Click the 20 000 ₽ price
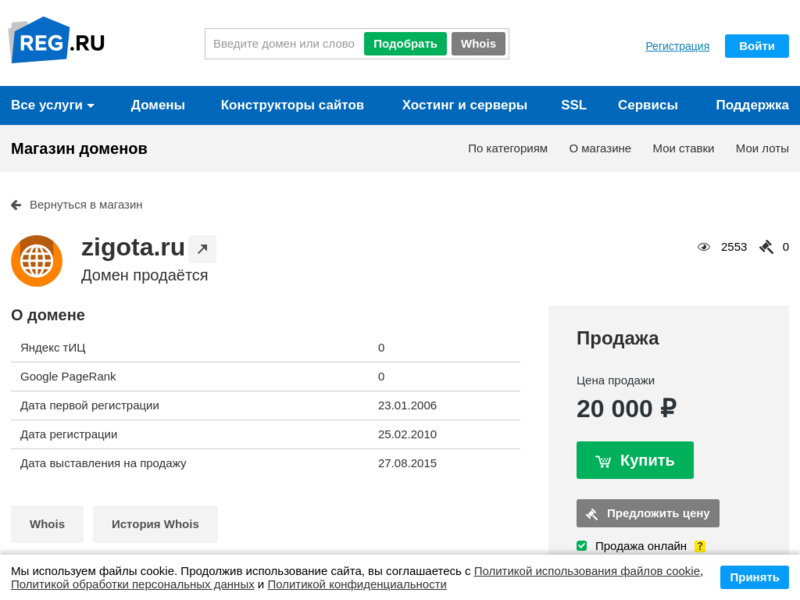800x600 pixels. pyautogui.click(x=627, y=409)
